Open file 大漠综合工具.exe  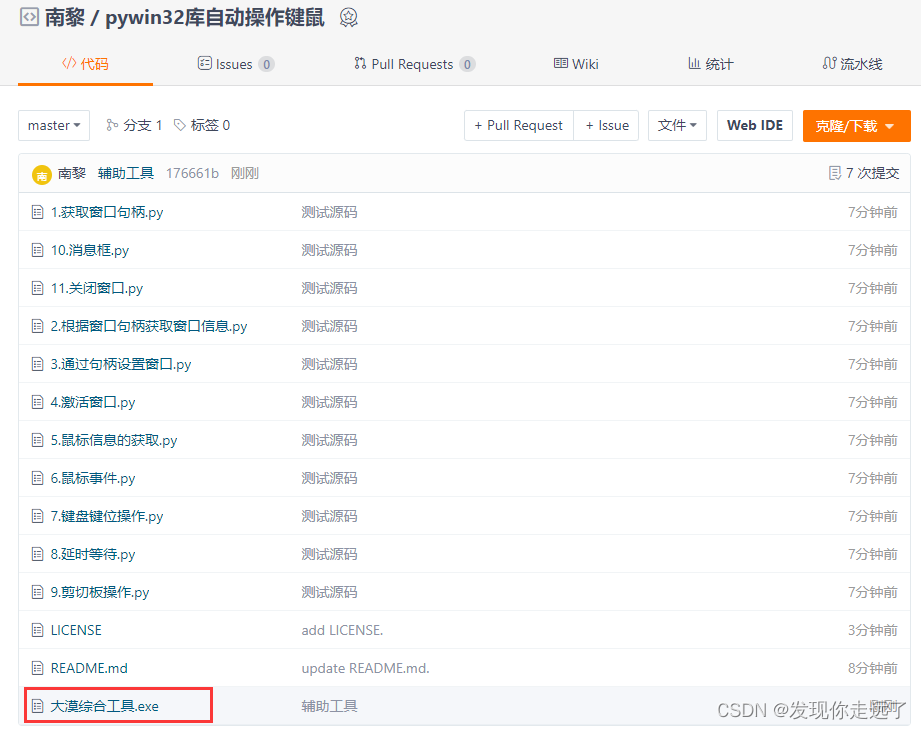click(105, 706)
